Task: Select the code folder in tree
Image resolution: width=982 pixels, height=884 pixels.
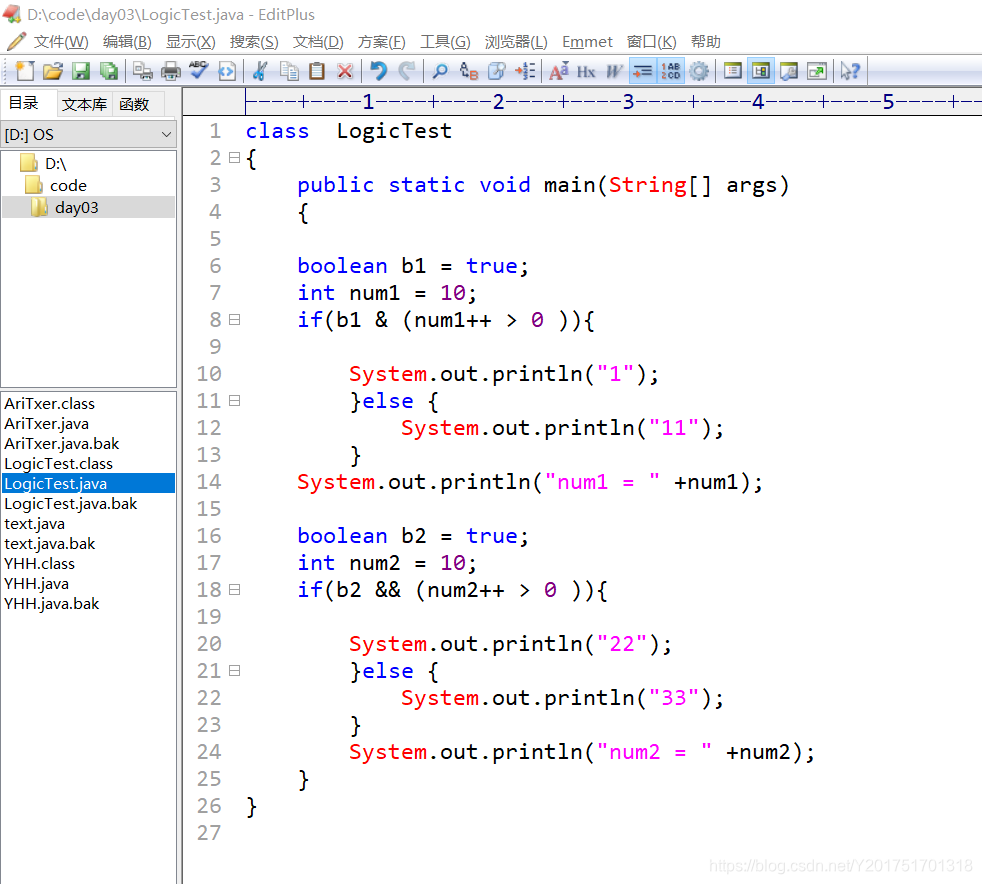Action: (x=68, y=185)
